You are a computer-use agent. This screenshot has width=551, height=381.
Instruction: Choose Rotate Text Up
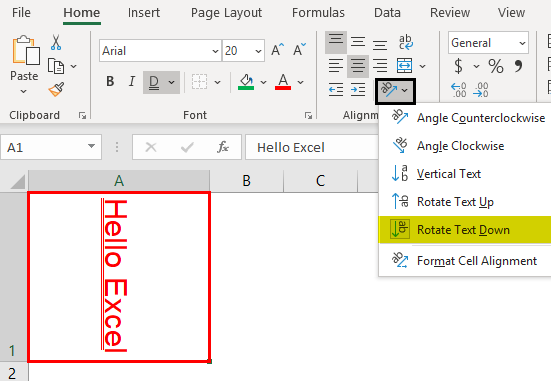point(465,202)
